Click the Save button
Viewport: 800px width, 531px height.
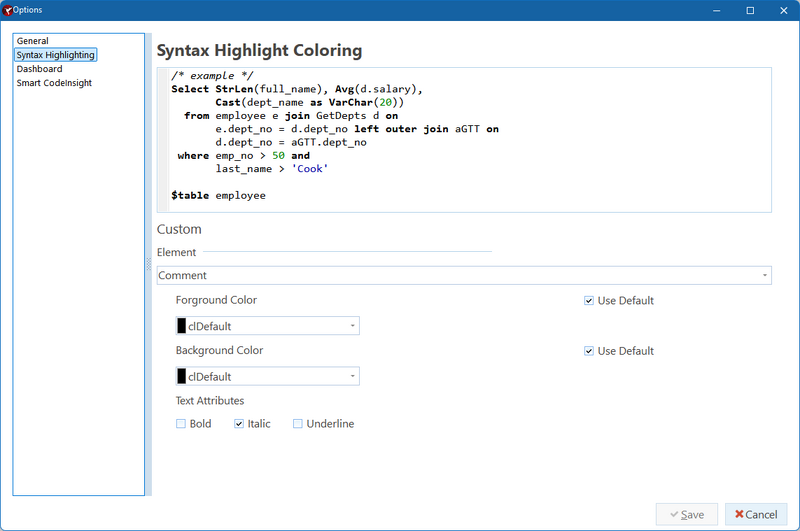pyautogui.click(x=687, y=514)
